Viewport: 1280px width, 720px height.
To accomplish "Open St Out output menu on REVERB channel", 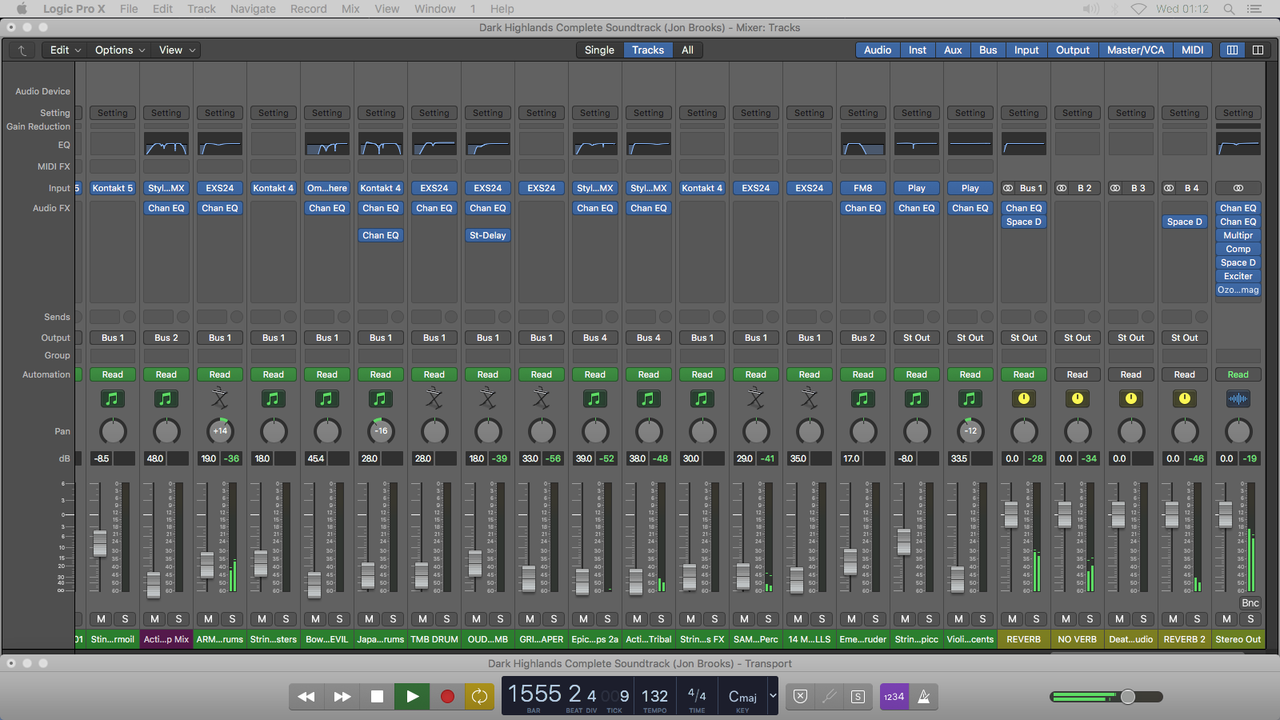I will click(1024, 338).
